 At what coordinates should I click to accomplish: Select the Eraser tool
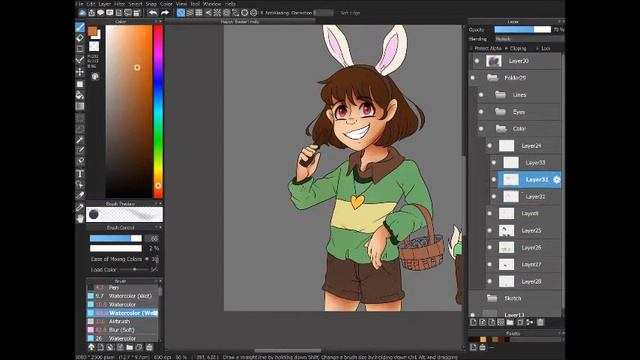pos(80,38)
